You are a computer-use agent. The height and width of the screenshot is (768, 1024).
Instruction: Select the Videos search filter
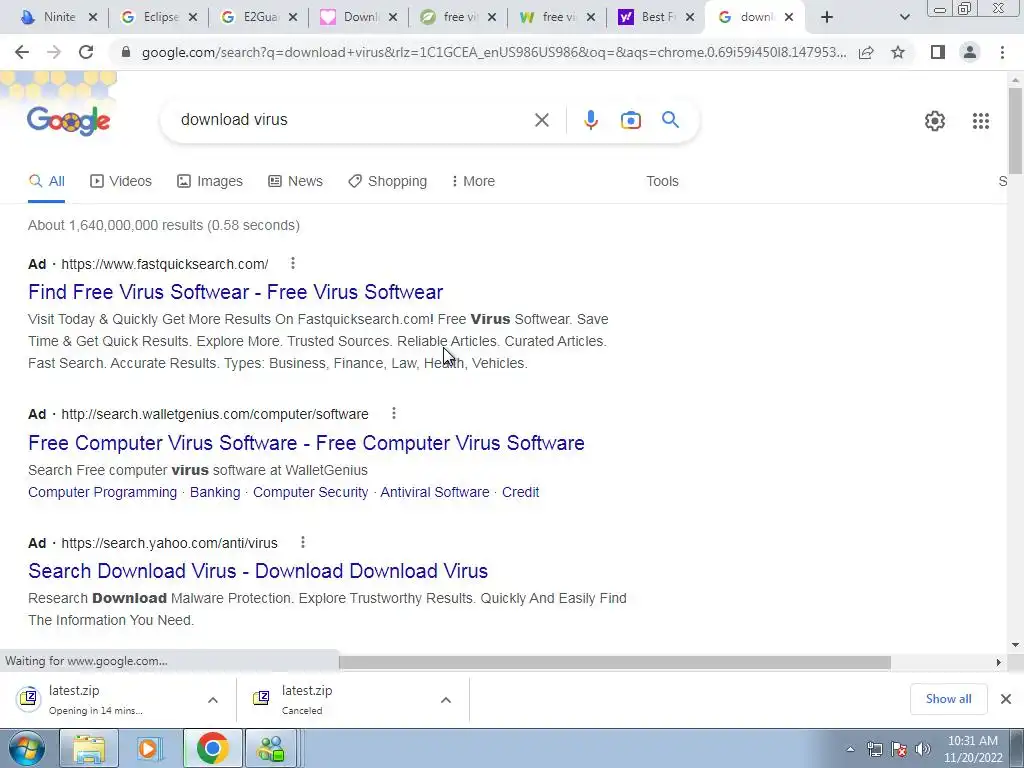(x=121, y=182)
